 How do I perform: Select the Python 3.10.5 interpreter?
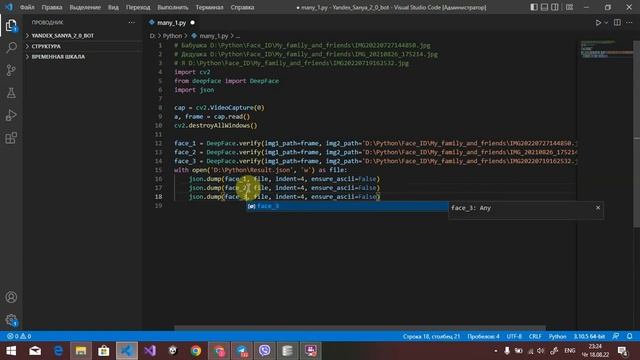589,336
